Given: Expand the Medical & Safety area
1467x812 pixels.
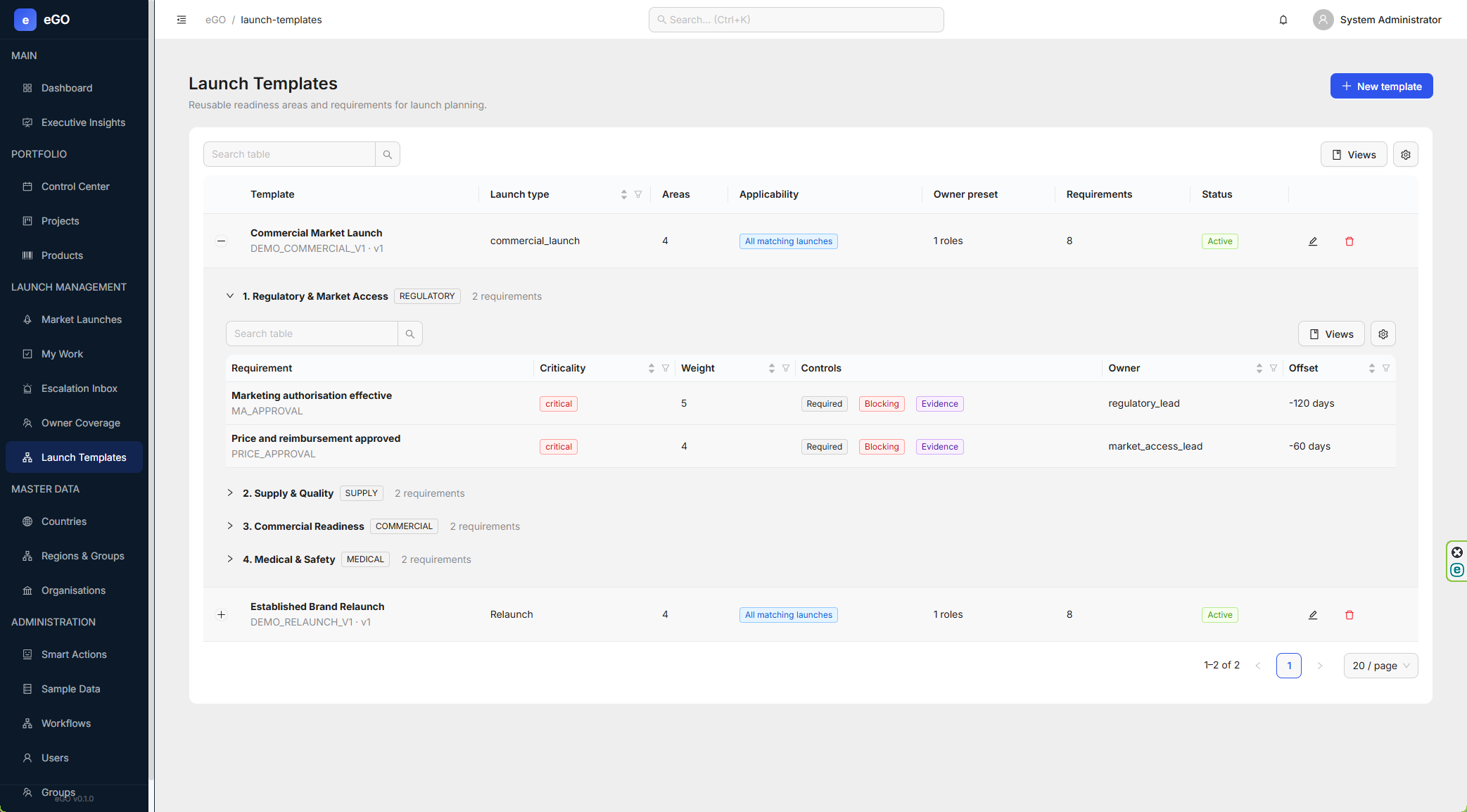Looking at the screenshot, I should point(230,559).
